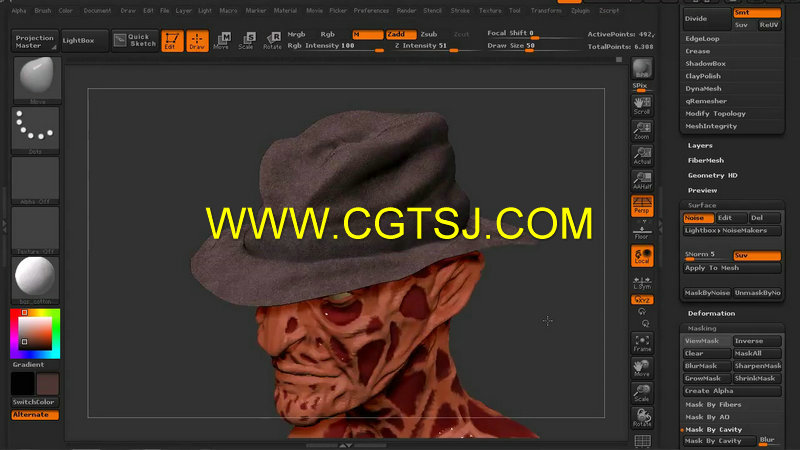Image resolution: width=800 pixels, height=450 pixels.
Task: Open the Brush menu
Action: tap(43, 10)
